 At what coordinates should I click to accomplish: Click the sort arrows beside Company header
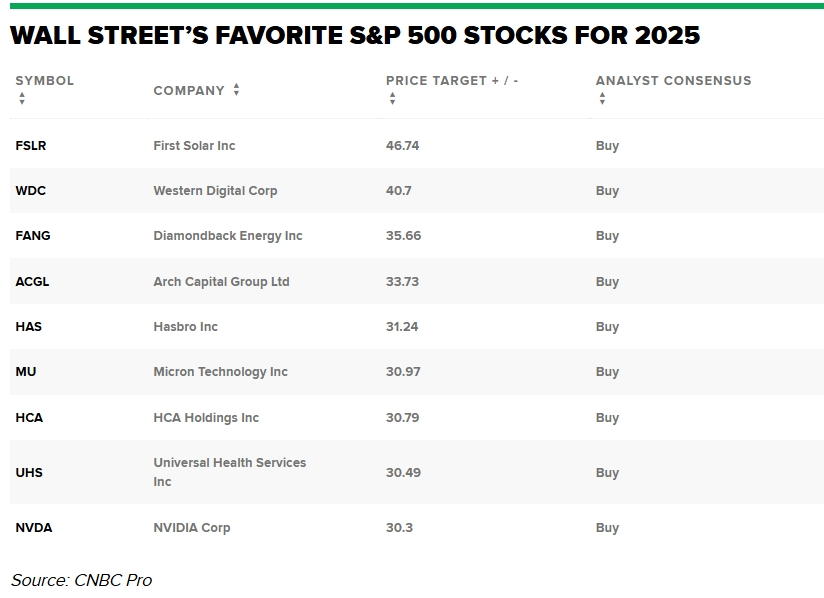click(x=236, y=90)
